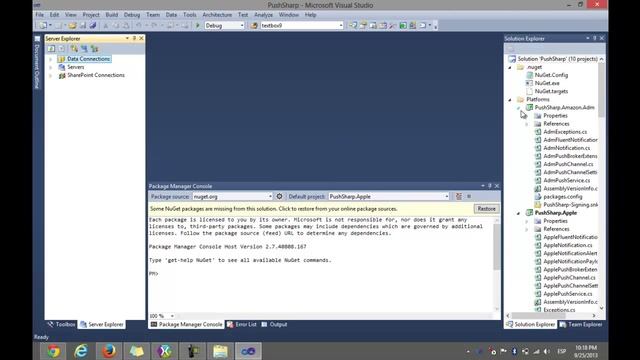Select AdmNotification.cs in Solution Explorer
This screenshot has width=640, height=360.
567,148
